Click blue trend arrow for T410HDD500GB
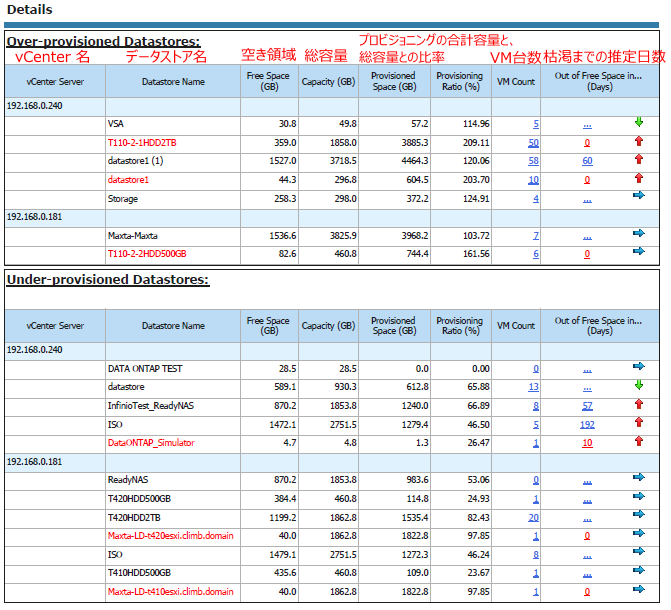Image resolution: width=671 pixels, height=610 pixels. click(638, 570)
